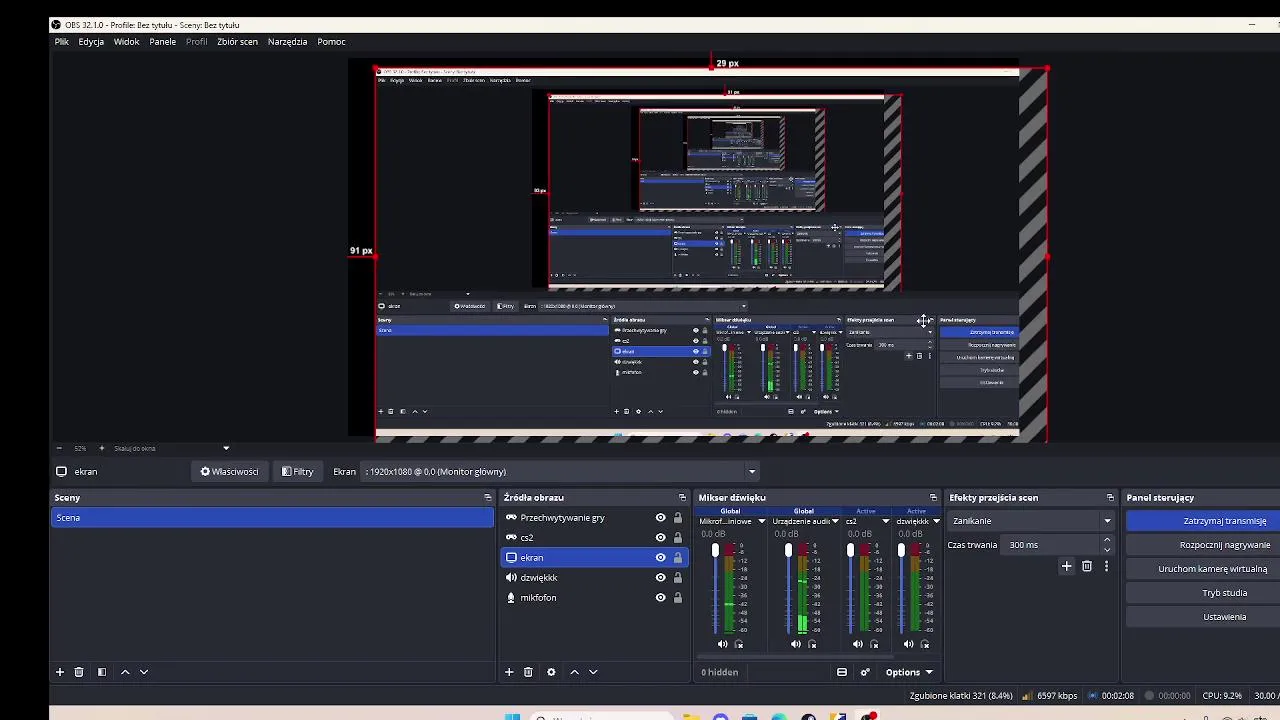Image resolution: width=1280 pixels, height=720 pixels.
Task: Zoom in preview with plus icon
Action: click(x=101, y=448)
